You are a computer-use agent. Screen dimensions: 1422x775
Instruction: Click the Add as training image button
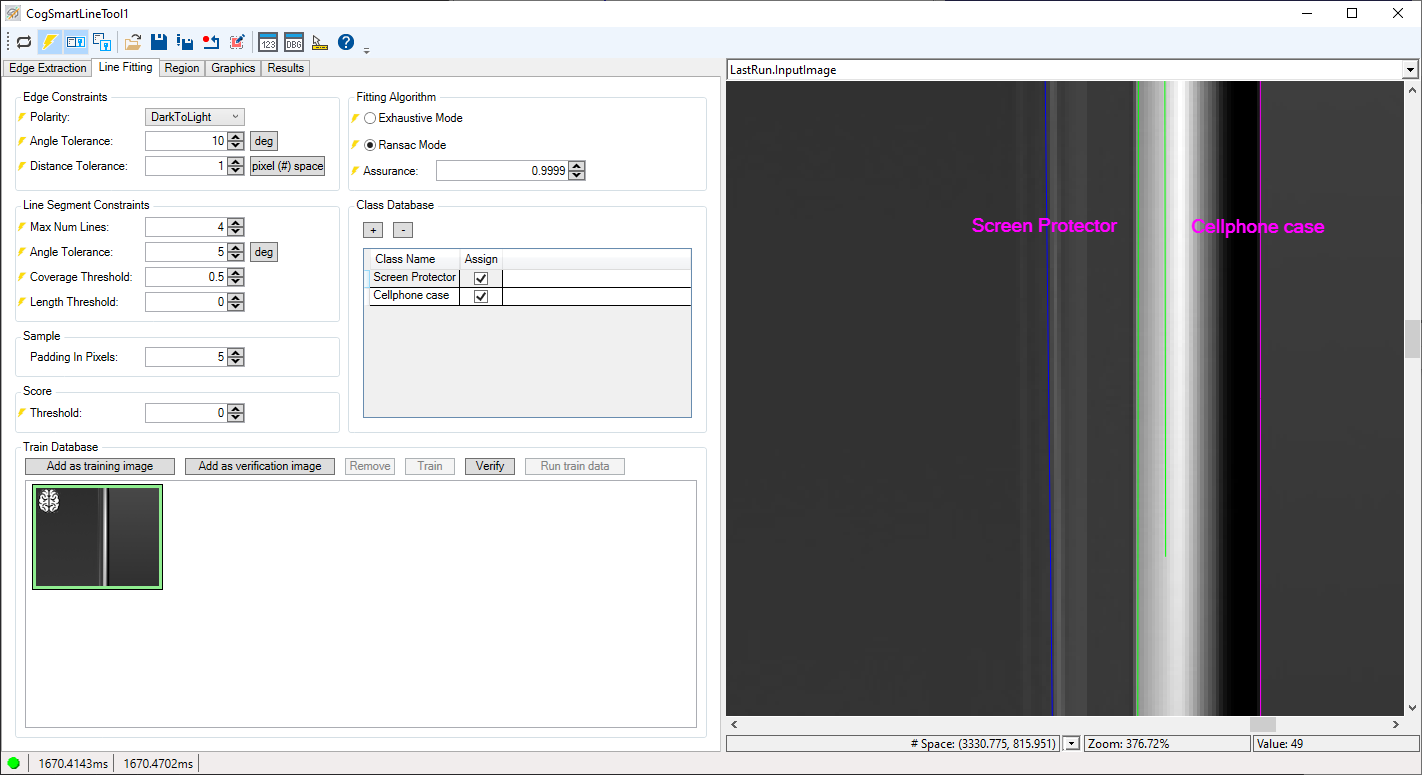(x=99, y=465)
